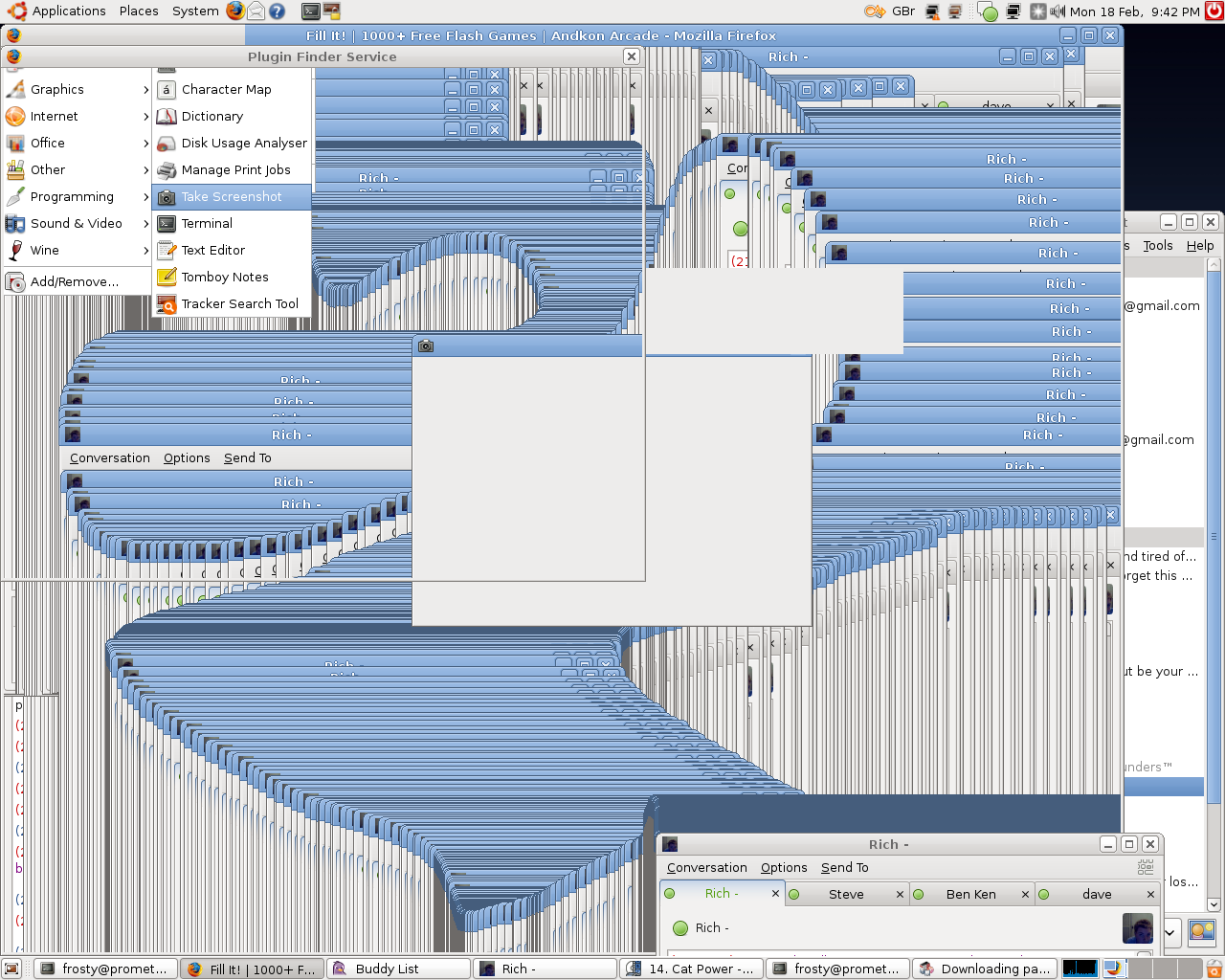This screenshot has height=980, width=1225.
Task: Click Add/Remove... in the Applications menu
Action: click(75, 281)
